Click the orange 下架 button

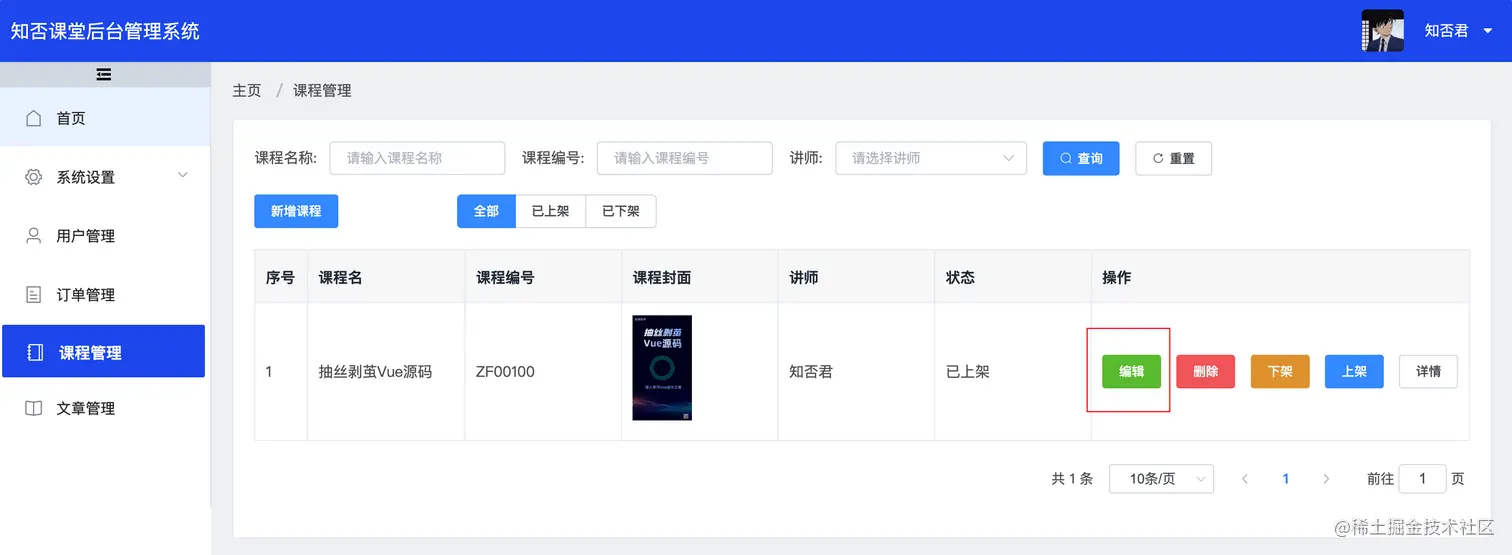[1280, 371]
